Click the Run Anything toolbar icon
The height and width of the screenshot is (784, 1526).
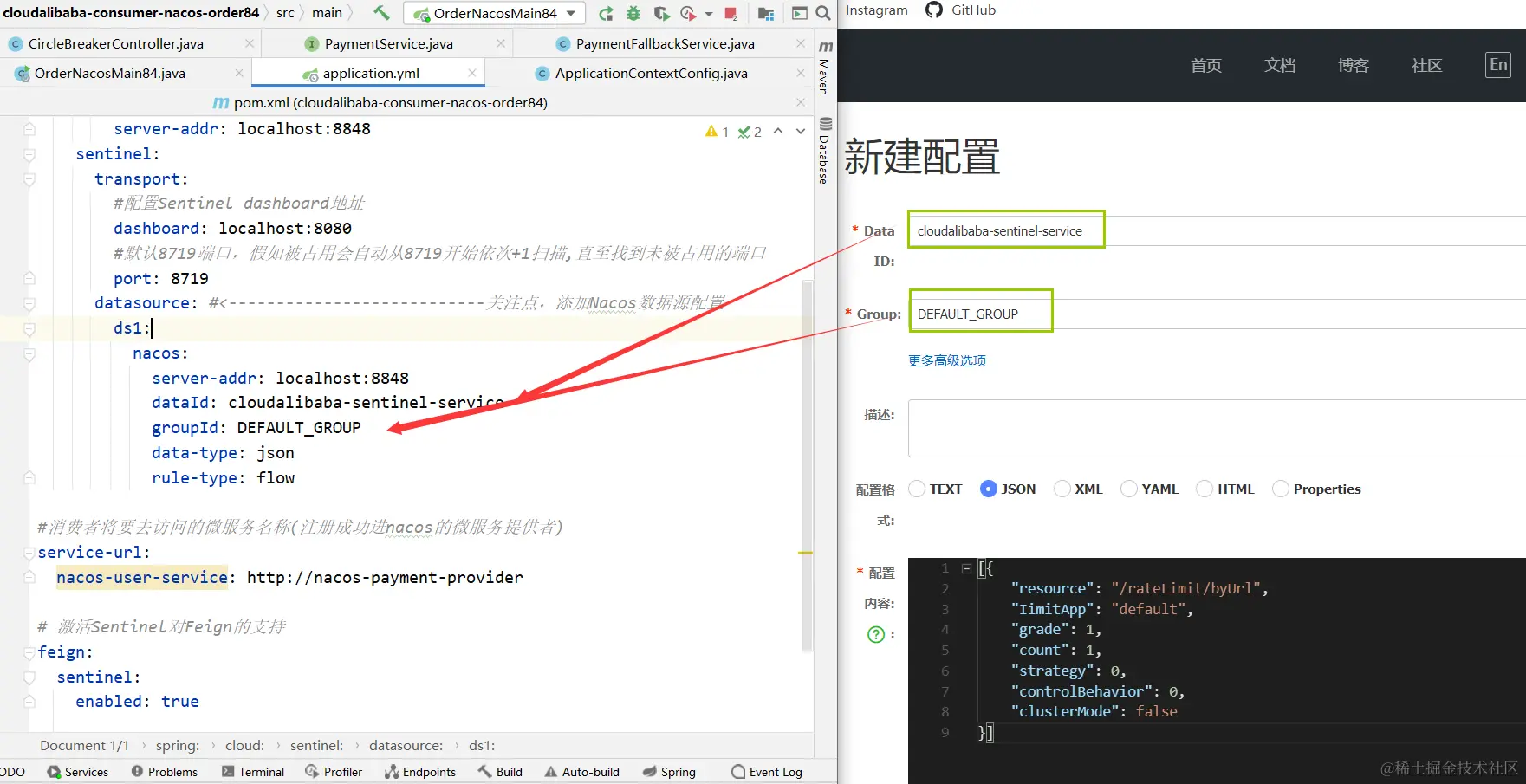[x=800, y=13]
